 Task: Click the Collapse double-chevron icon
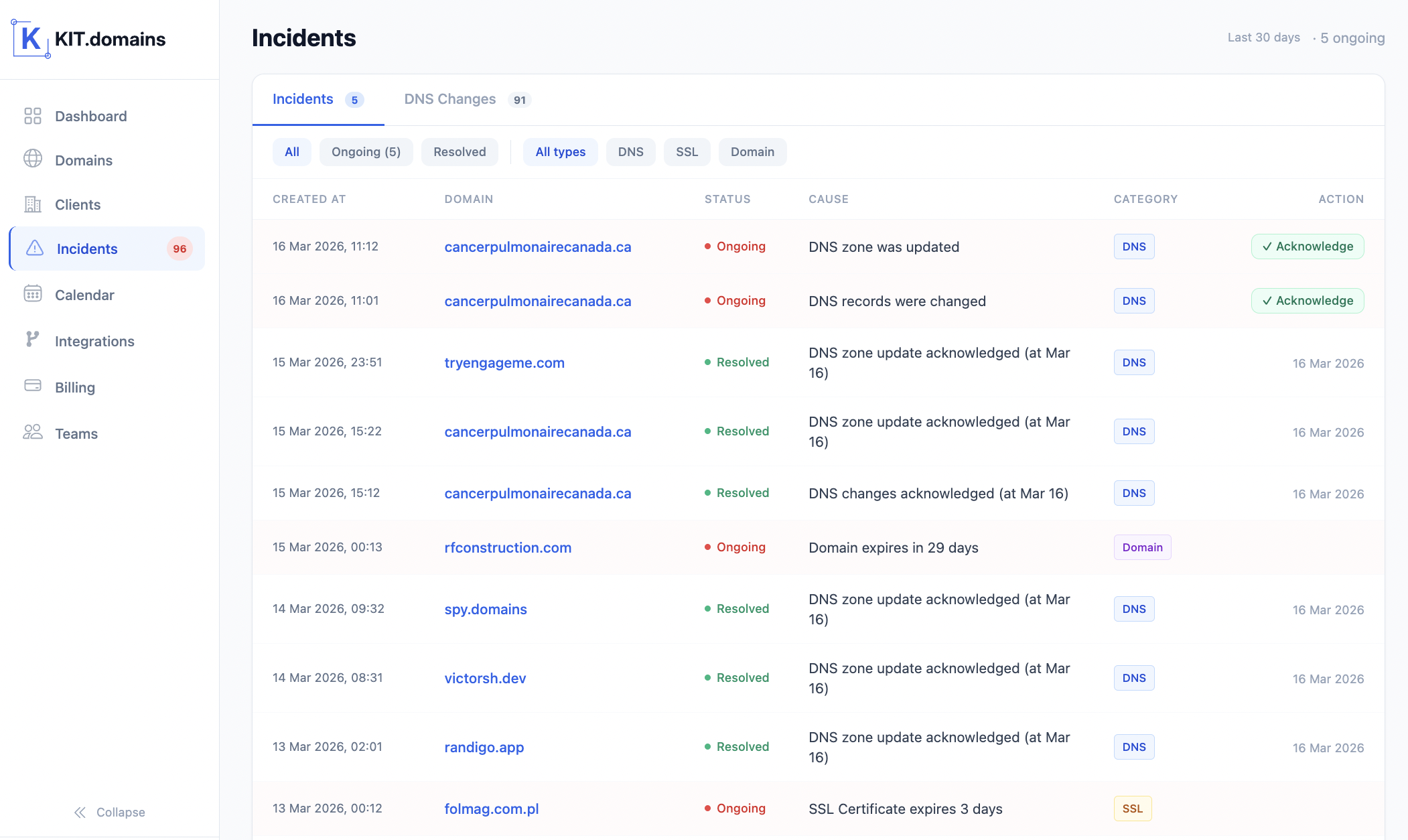80,813
